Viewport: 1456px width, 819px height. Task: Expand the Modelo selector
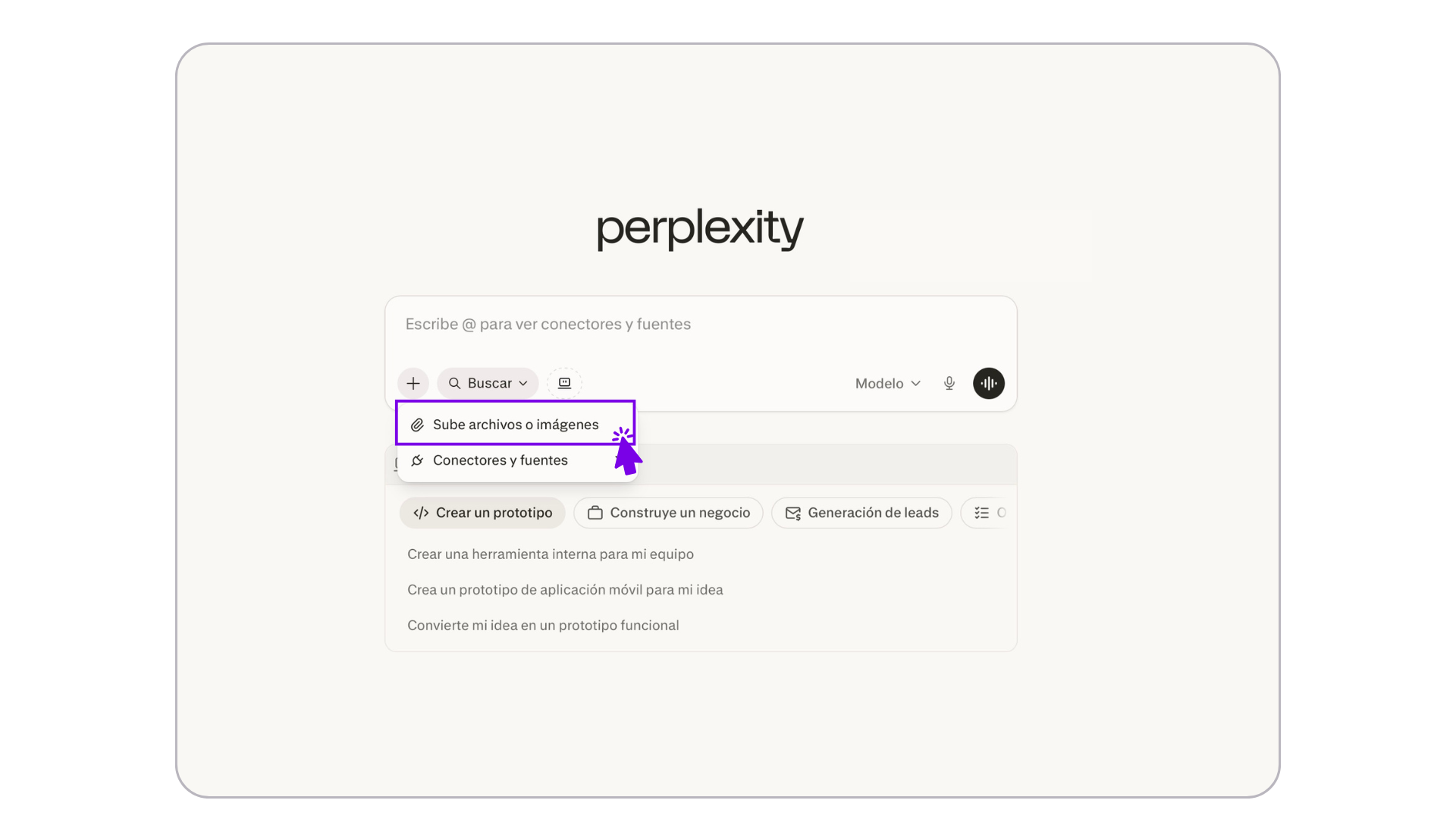coord(887,383)
